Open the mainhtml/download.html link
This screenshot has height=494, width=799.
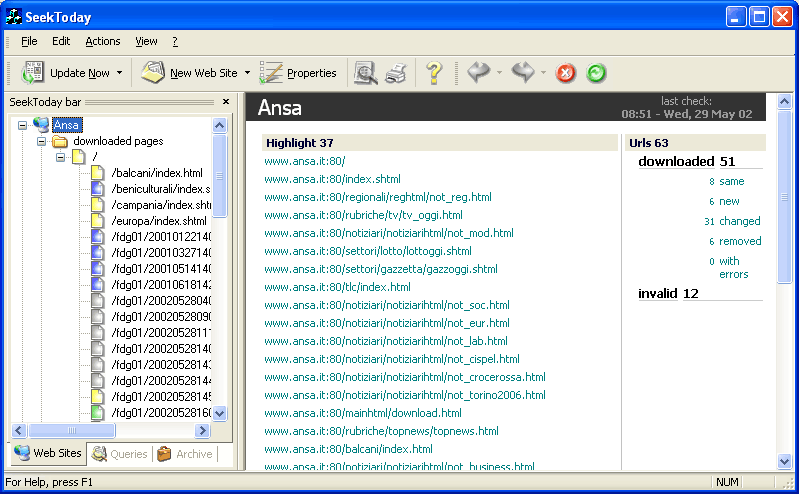point(363,413)
